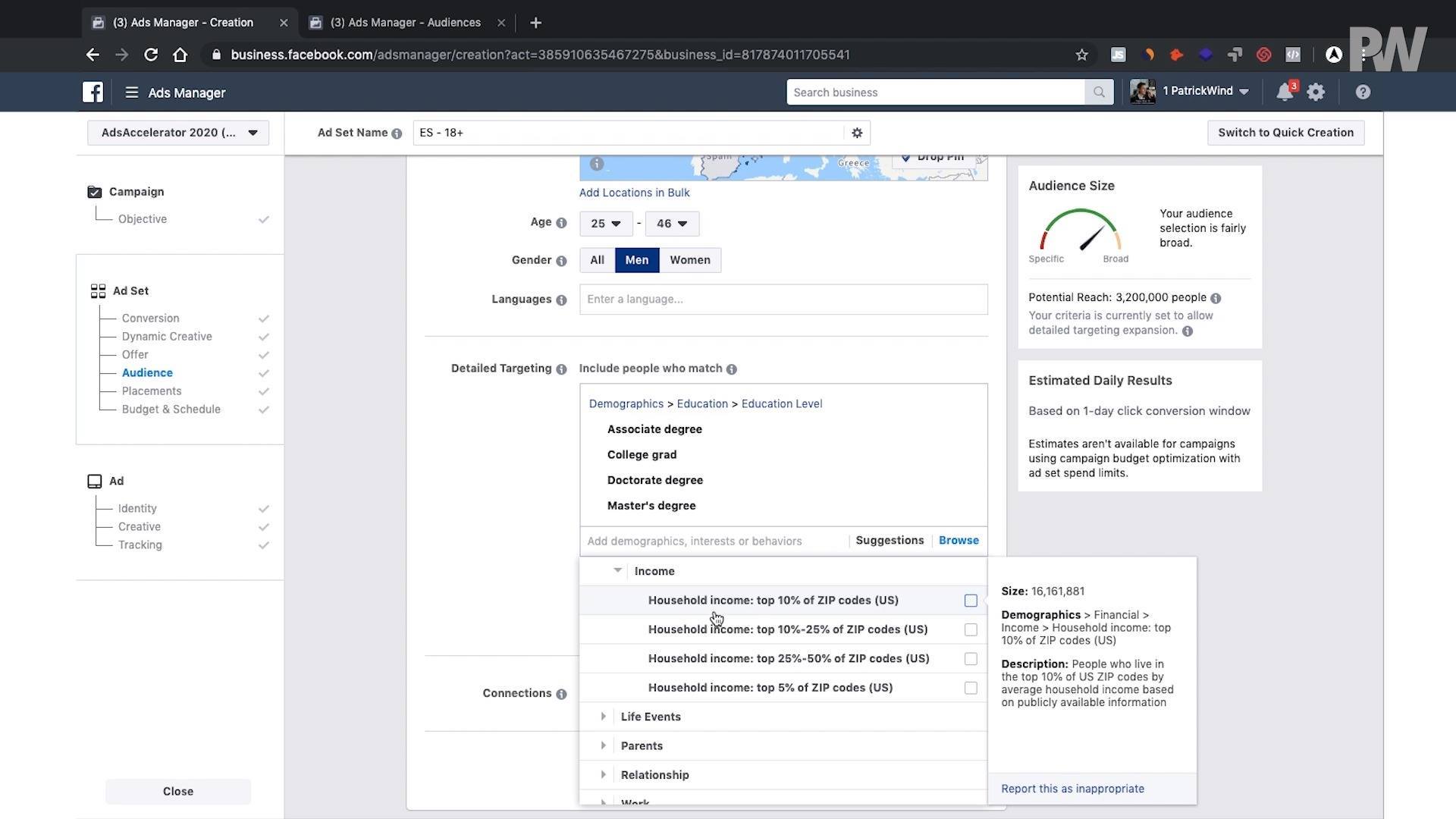Click the Search business field
Image resolution: width=1456 pixels, height=819 pixels.
pos(936,92)
